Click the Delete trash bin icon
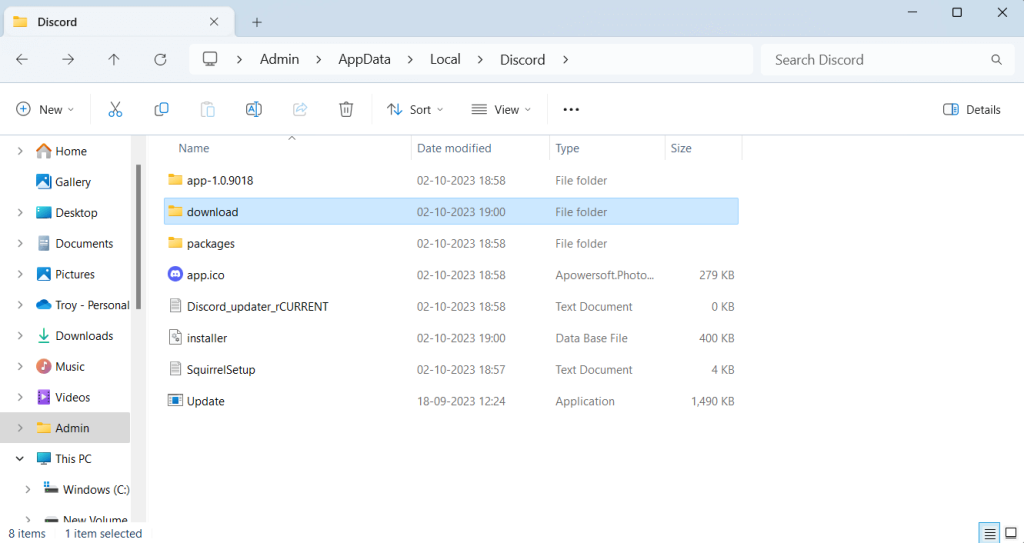 coord(346,109)
